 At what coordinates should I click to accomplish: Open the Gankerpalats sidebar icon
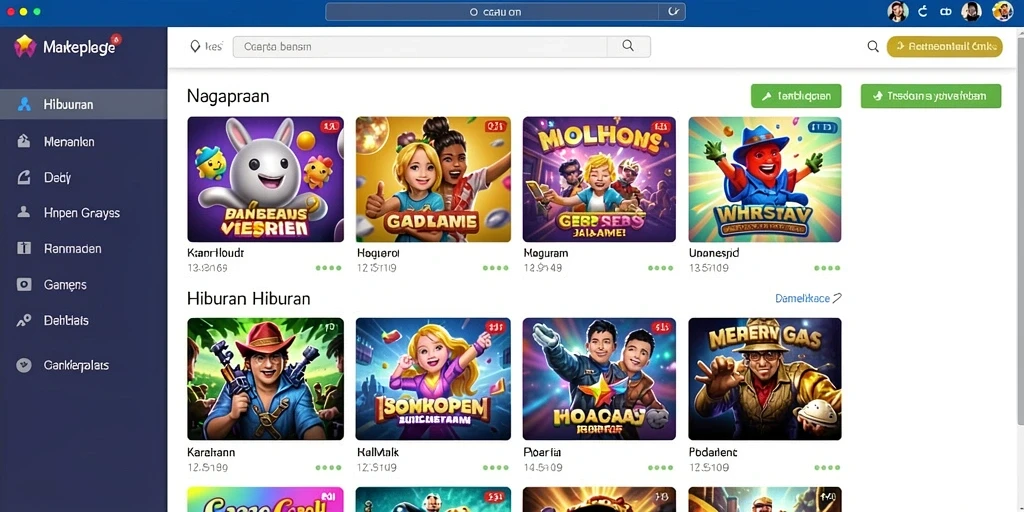point(24,365)
